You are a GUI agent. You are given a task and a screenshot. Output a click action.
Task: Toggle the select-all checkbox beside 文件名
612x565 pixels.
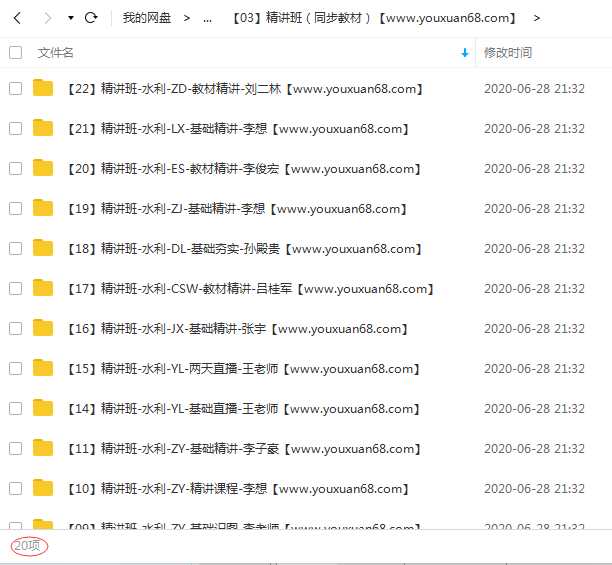(x=16, y=53)
